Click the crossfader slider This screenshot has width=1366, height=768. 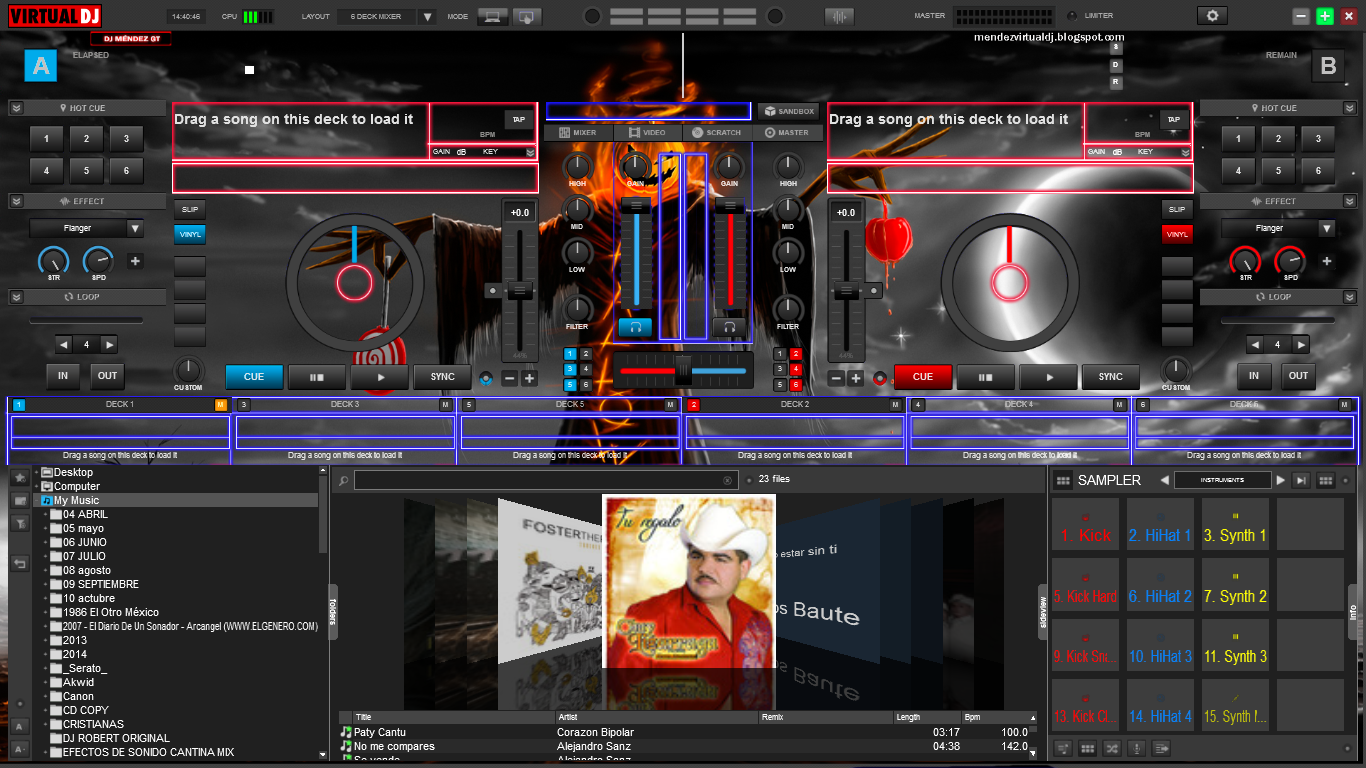(x=683, y=369)
